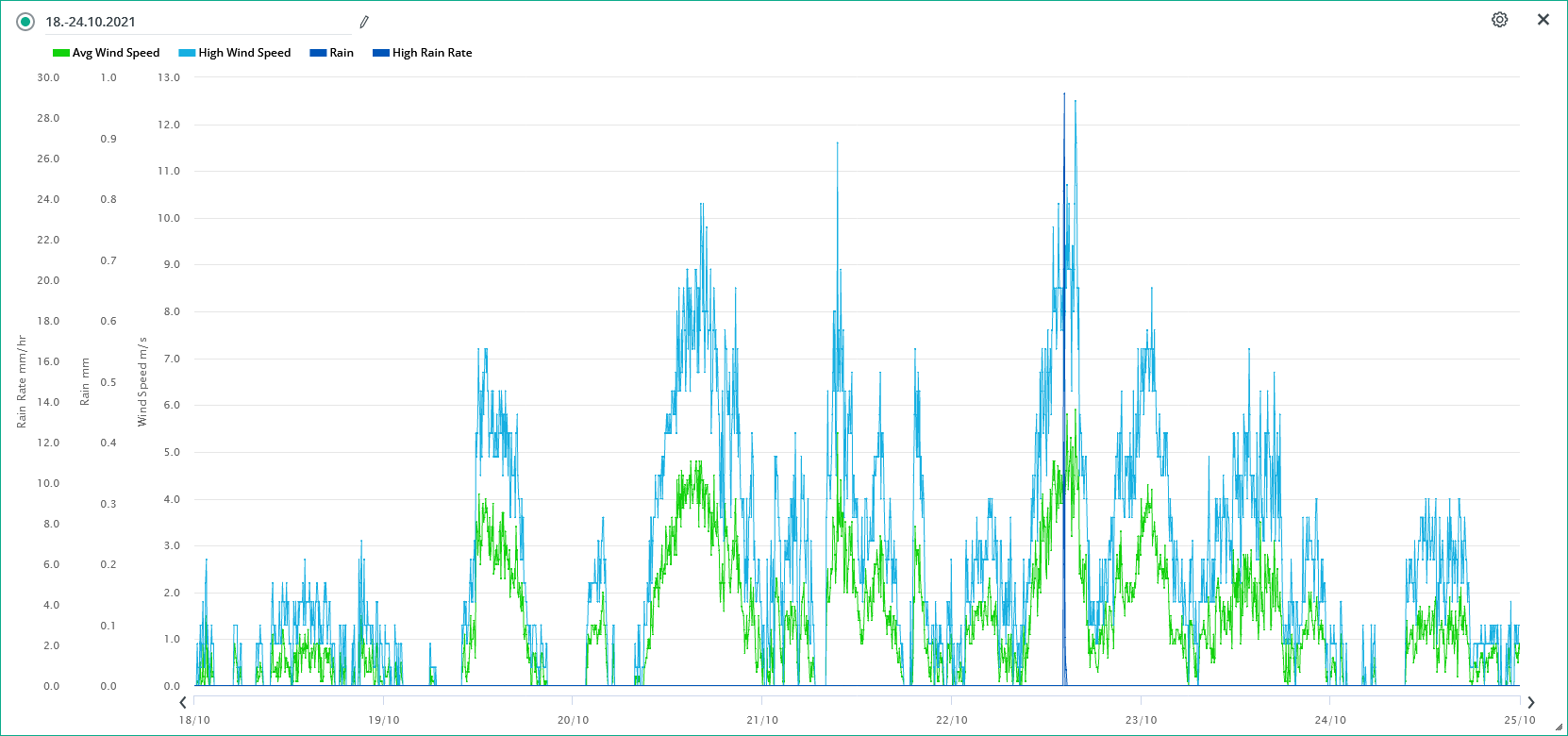
Task: Close the chart panel with X
Action: pyautogui.click(x=1543, y=20)
